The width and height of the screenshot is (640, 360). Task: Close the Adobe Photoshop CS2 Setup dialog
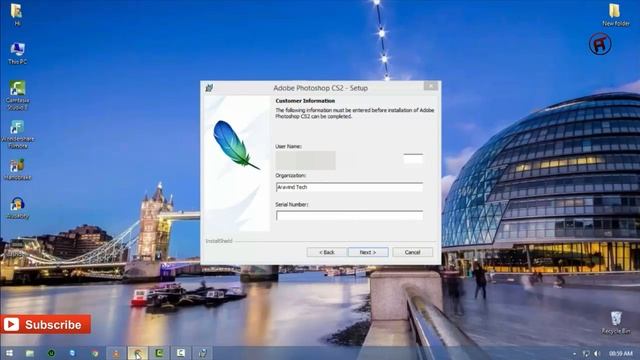[431, 86]
